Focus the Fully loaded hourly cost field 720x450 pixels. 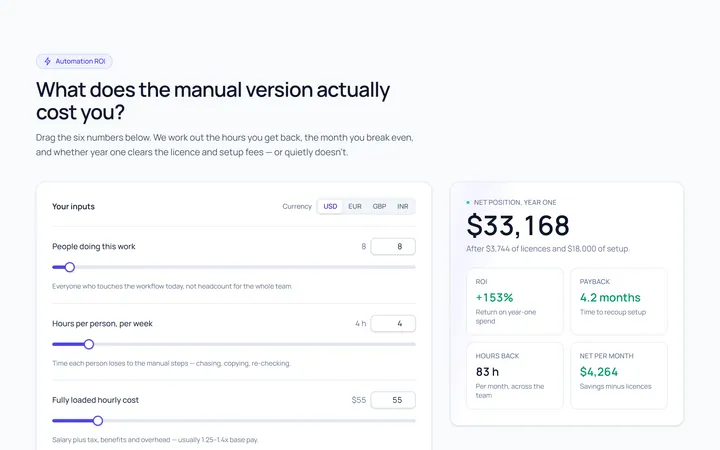click(393, 400)
